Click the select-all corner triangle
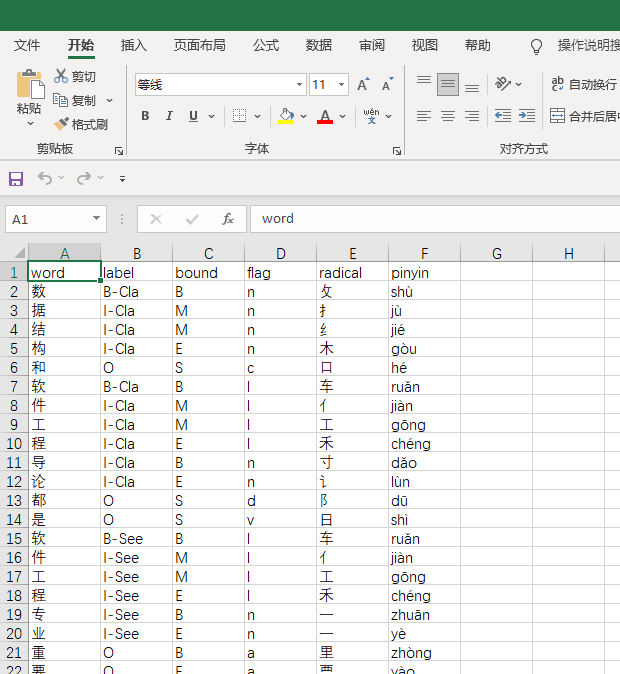Screen dimensions: 620x674 18,253
